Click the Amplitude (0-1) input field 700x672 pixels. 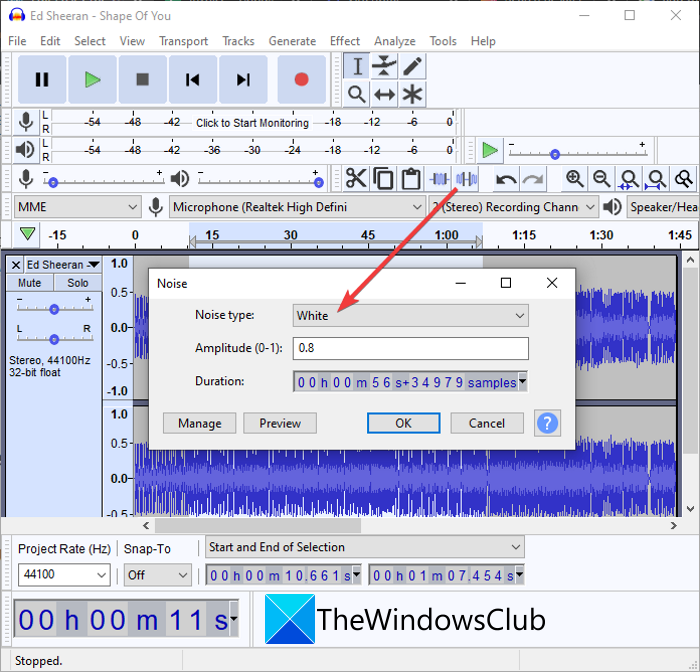coord(411,348)
